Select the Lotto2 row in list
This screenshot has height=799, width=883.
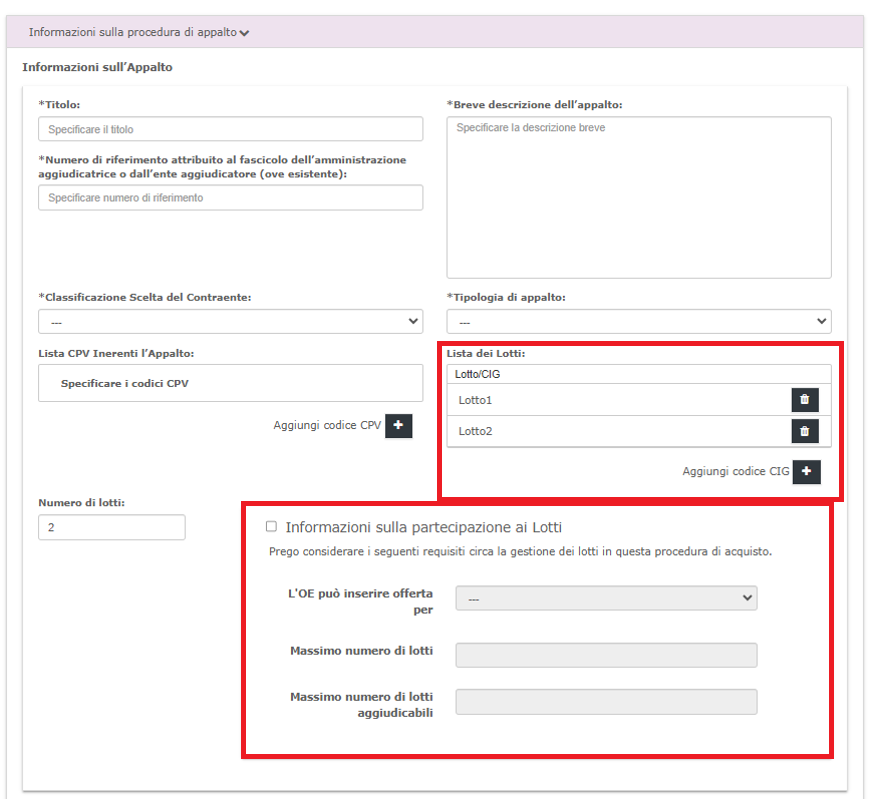[x=600, y=431]
